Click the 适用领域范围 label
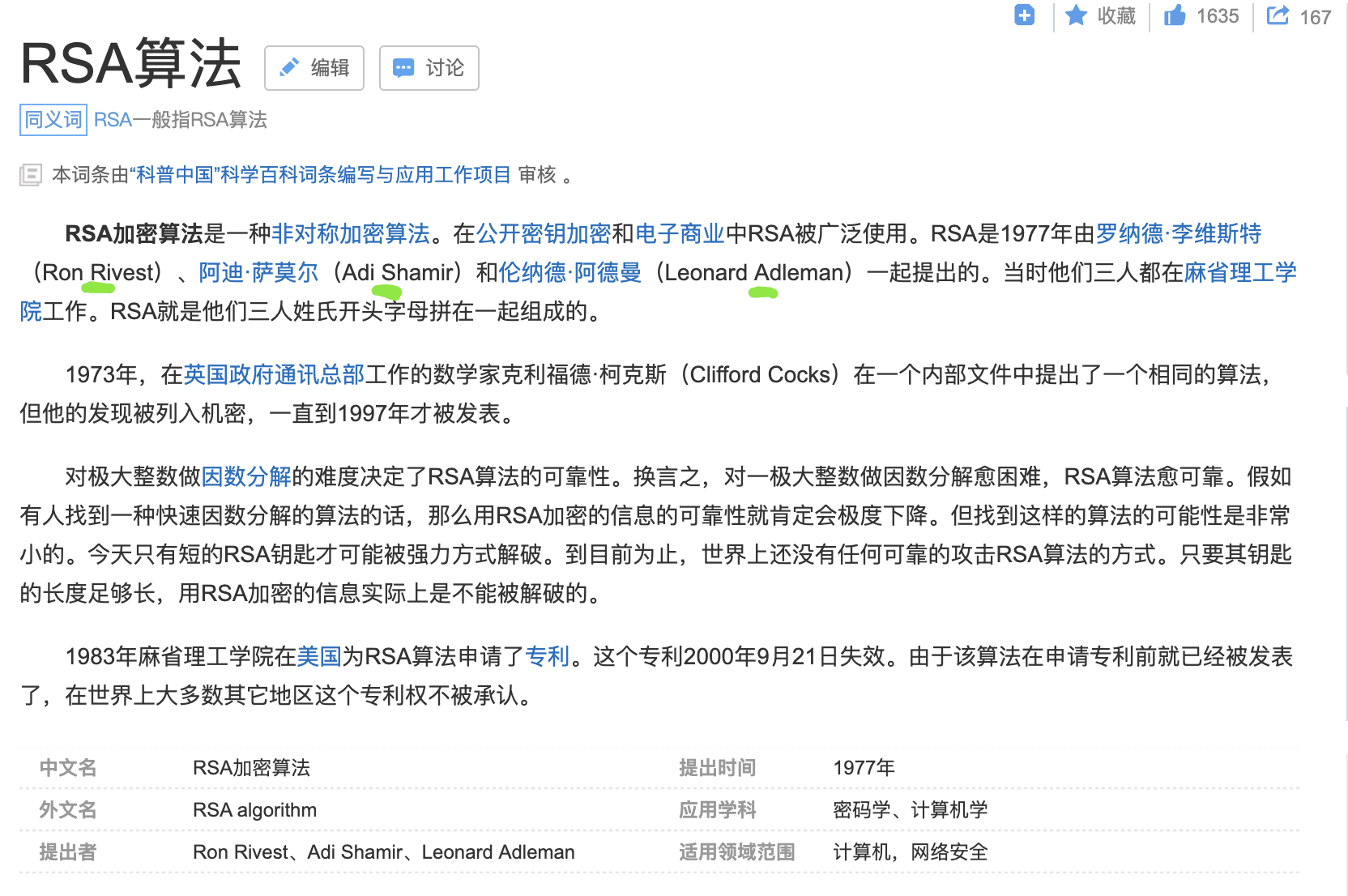The width and height of the screenshot is (1348, 896). click(737, 852)
